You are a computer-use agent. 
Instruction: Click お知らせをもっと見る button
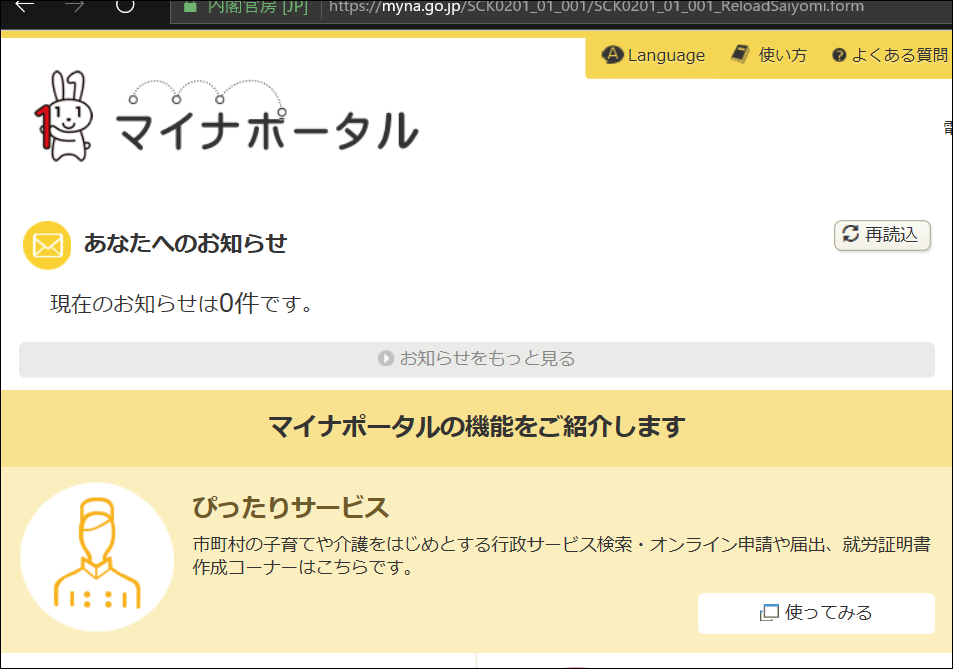coord(476,359)
